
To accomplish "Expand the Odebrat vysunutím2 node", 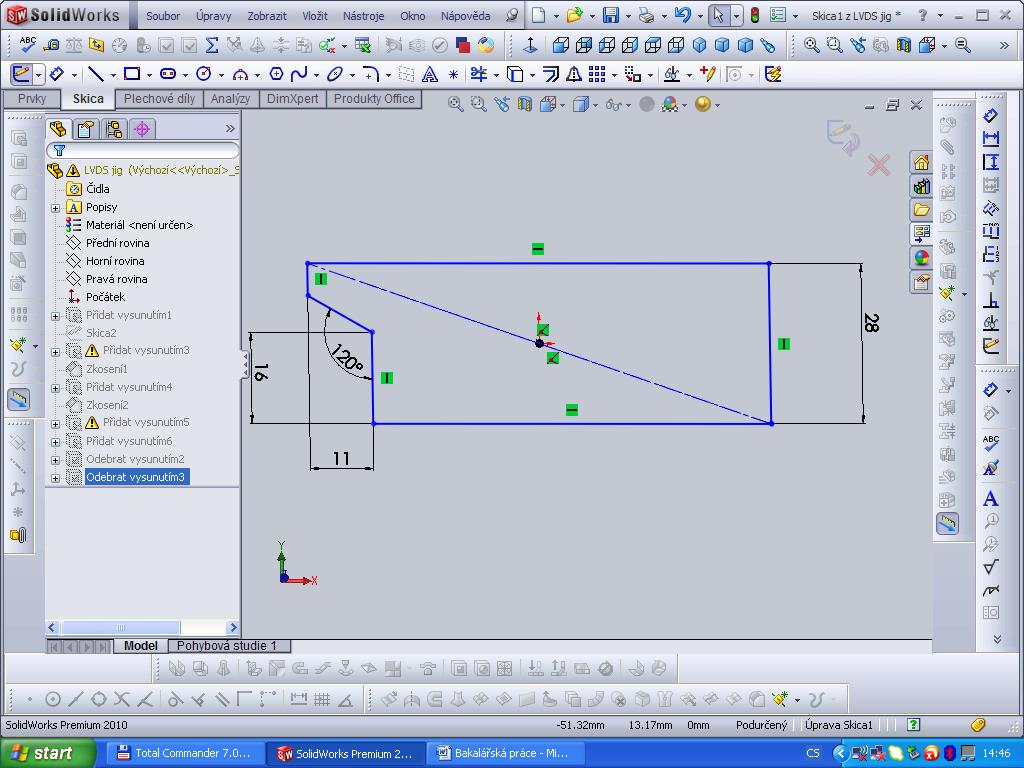I will coord(56,460).
